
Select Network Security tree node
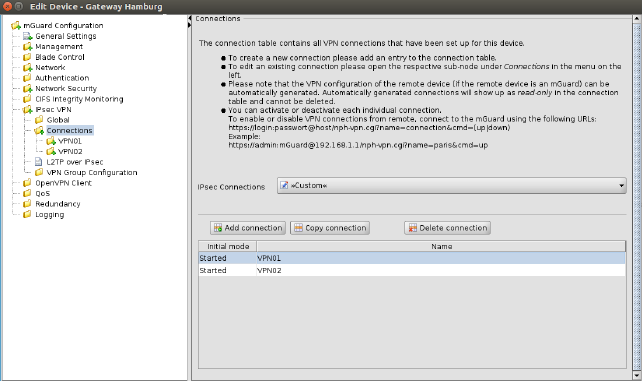66,88
